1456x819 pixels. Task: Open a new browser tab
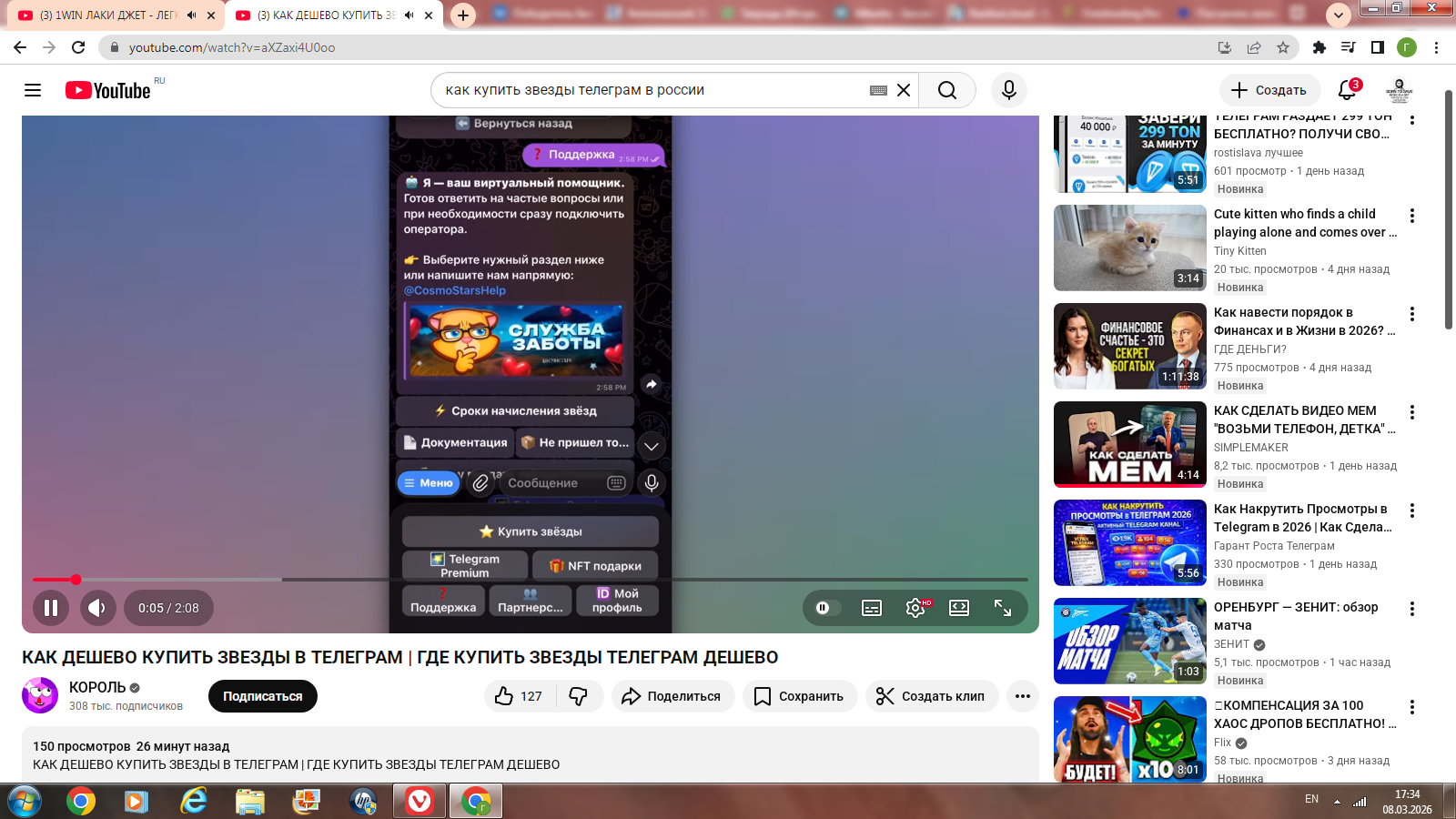(463, 15)
